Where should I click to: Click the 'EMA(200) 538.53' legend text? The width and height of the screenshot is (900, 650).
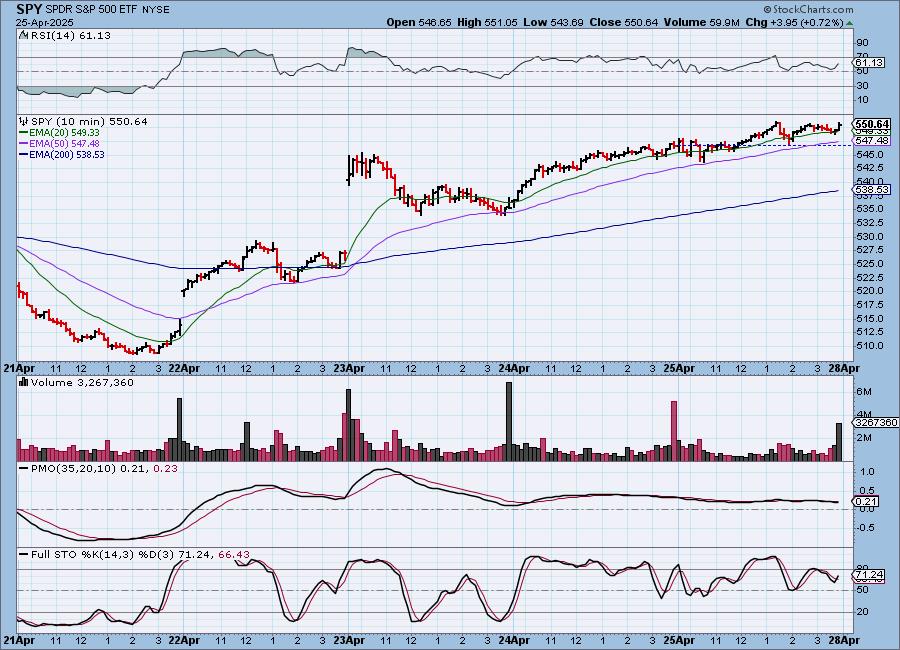point(67,154)
